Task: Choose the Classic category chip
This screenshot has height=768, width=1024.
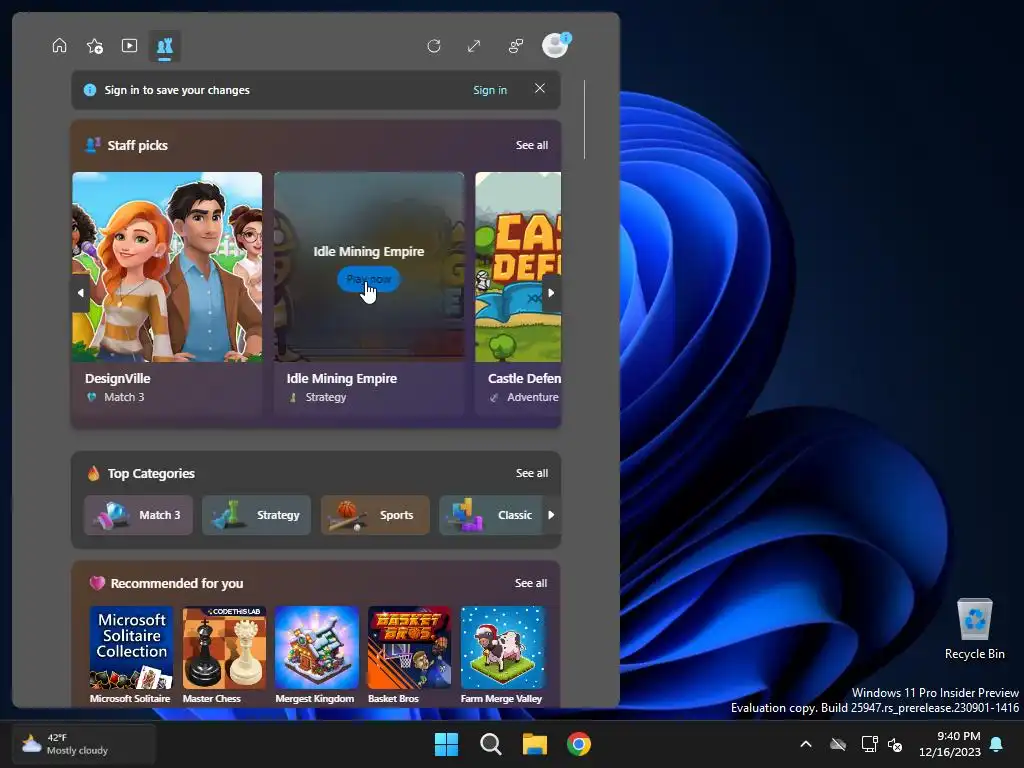Action: click(491, 515)
